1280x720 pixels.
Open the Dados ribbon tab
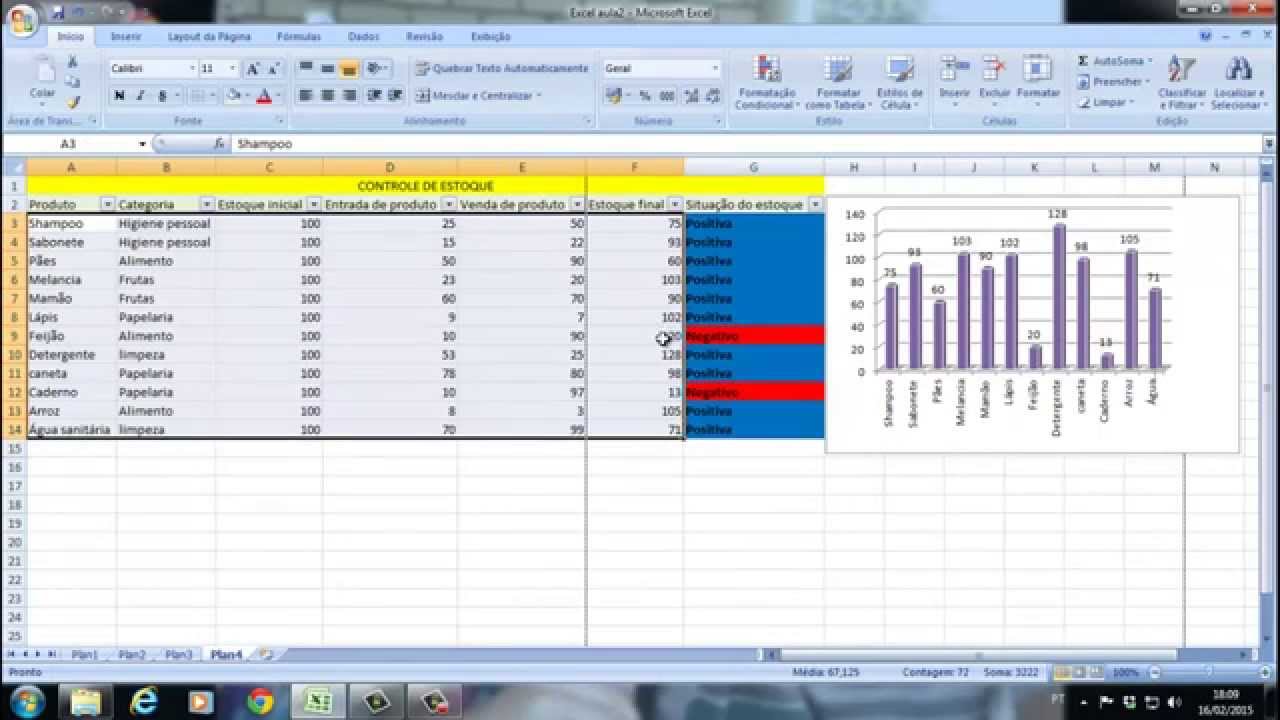(x=363, y=36)
